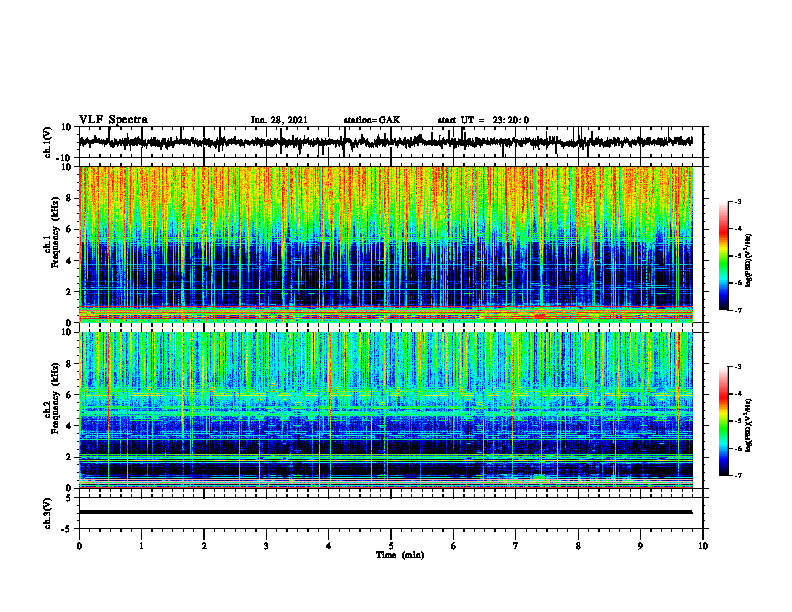The height and width of the screenshot is (612, 792).
Task: Click the "VLF Spectra" plot title
Action: point(113,120)
